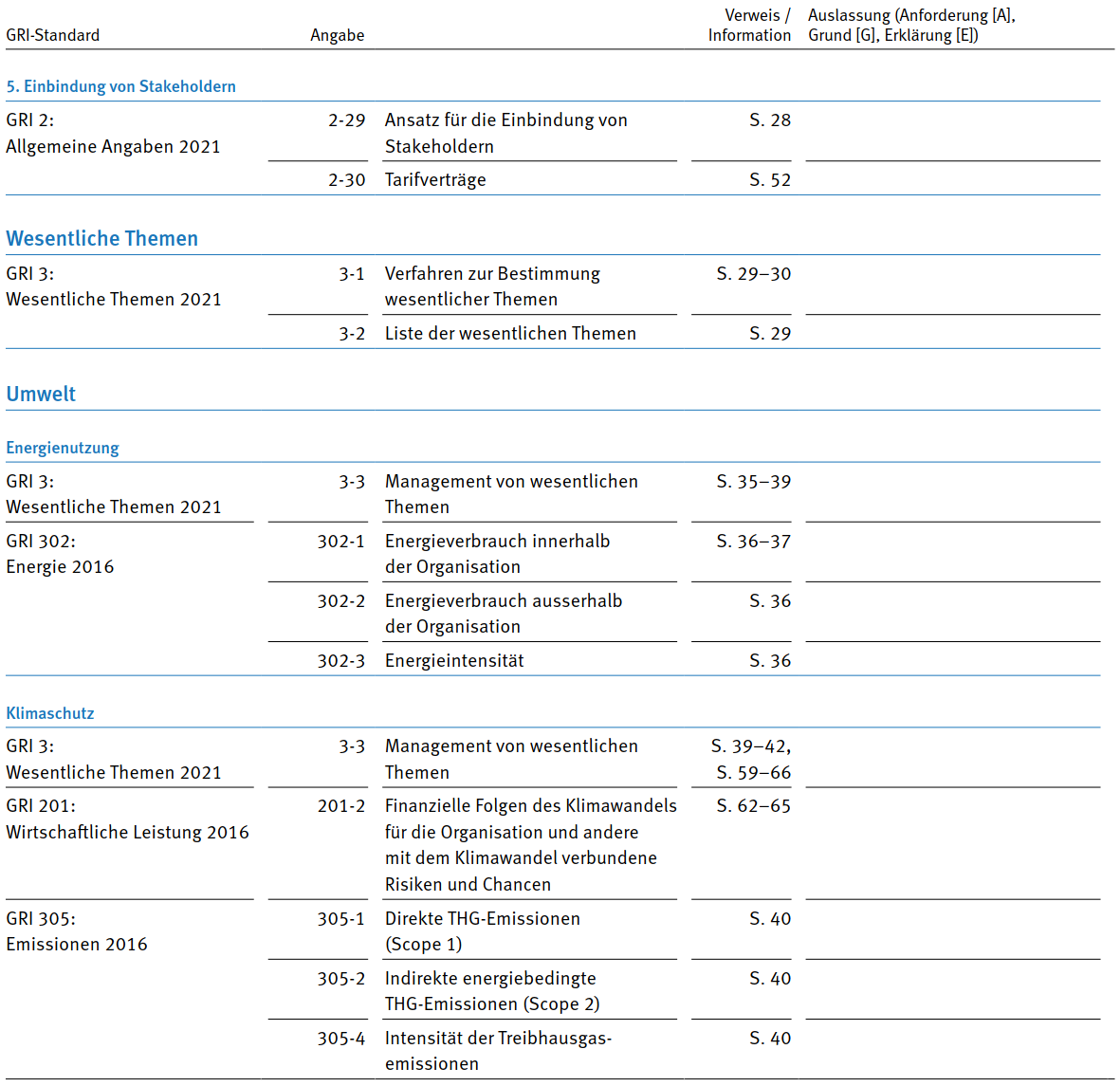Click the "Umwelt" section heading

point(41,395)
